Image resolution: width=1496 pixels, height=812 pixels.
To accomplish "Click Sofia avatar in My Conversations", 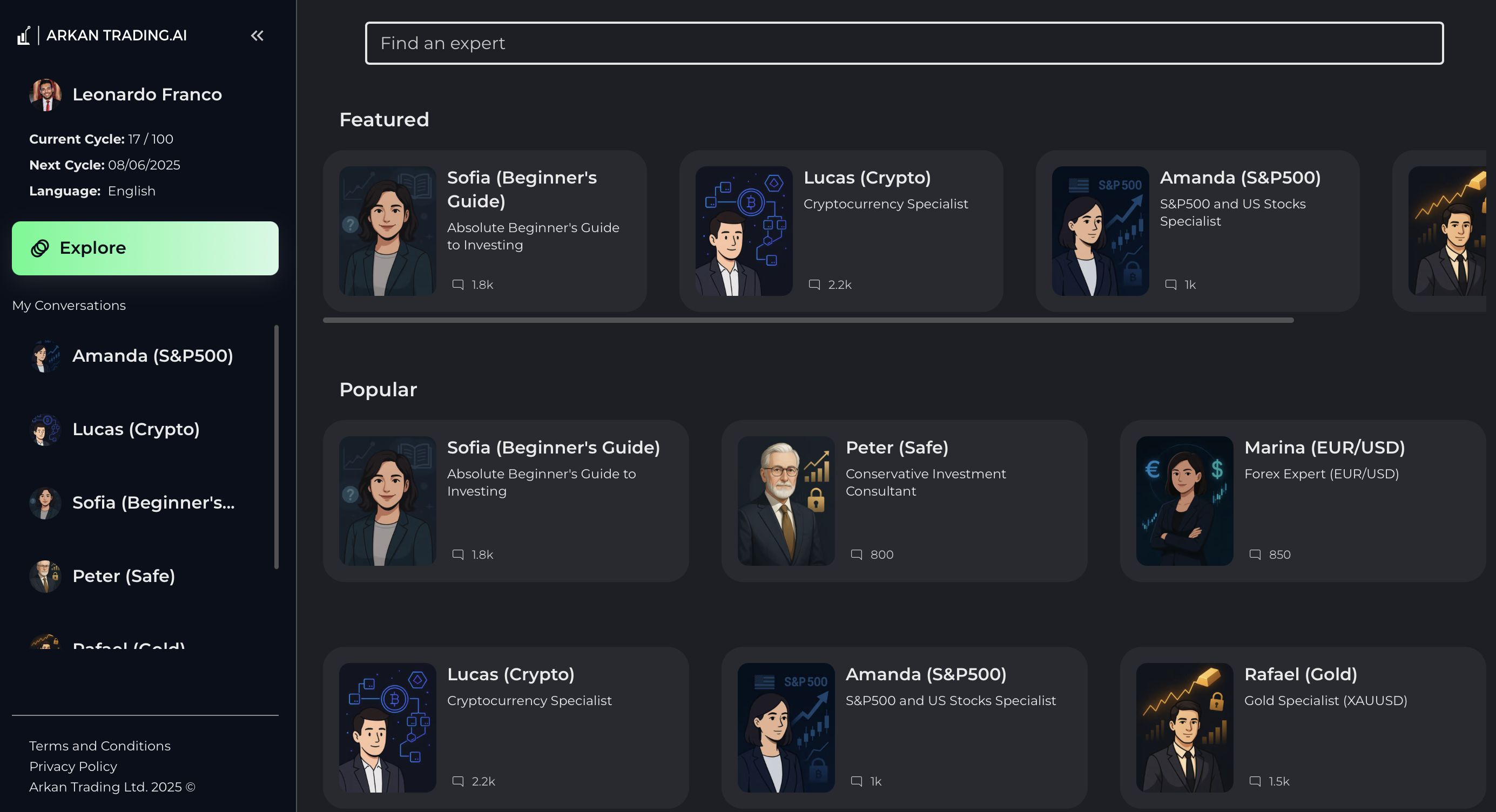I will click(45, 503).
